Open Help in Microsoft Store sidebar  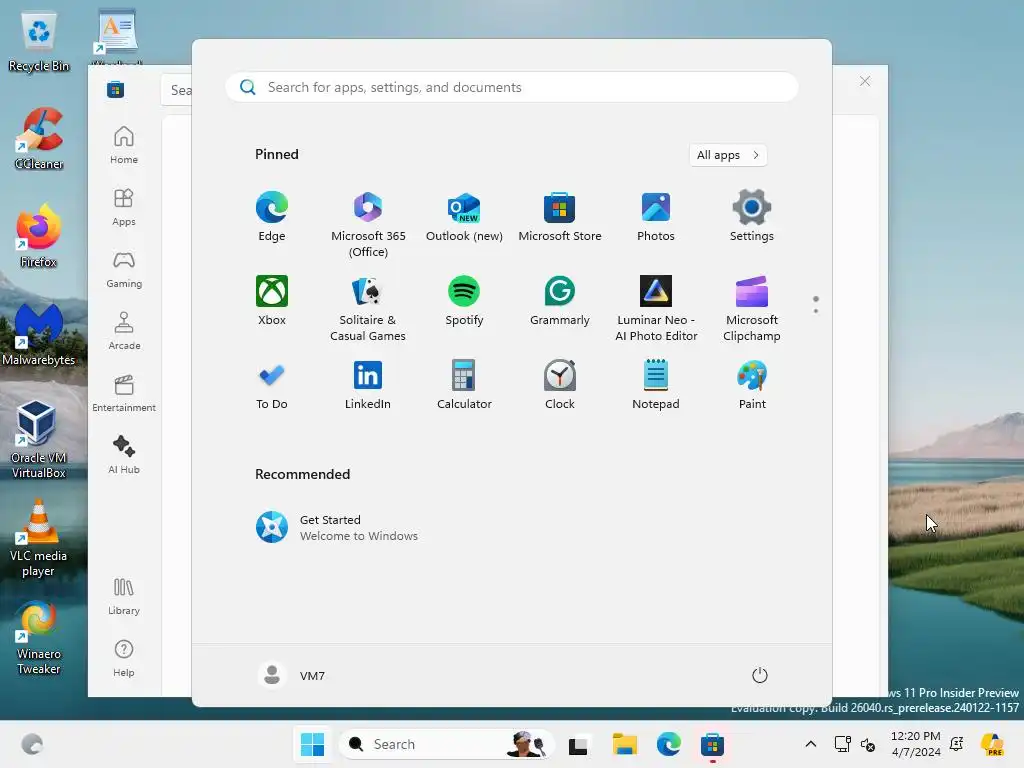(x=124, y=658)
